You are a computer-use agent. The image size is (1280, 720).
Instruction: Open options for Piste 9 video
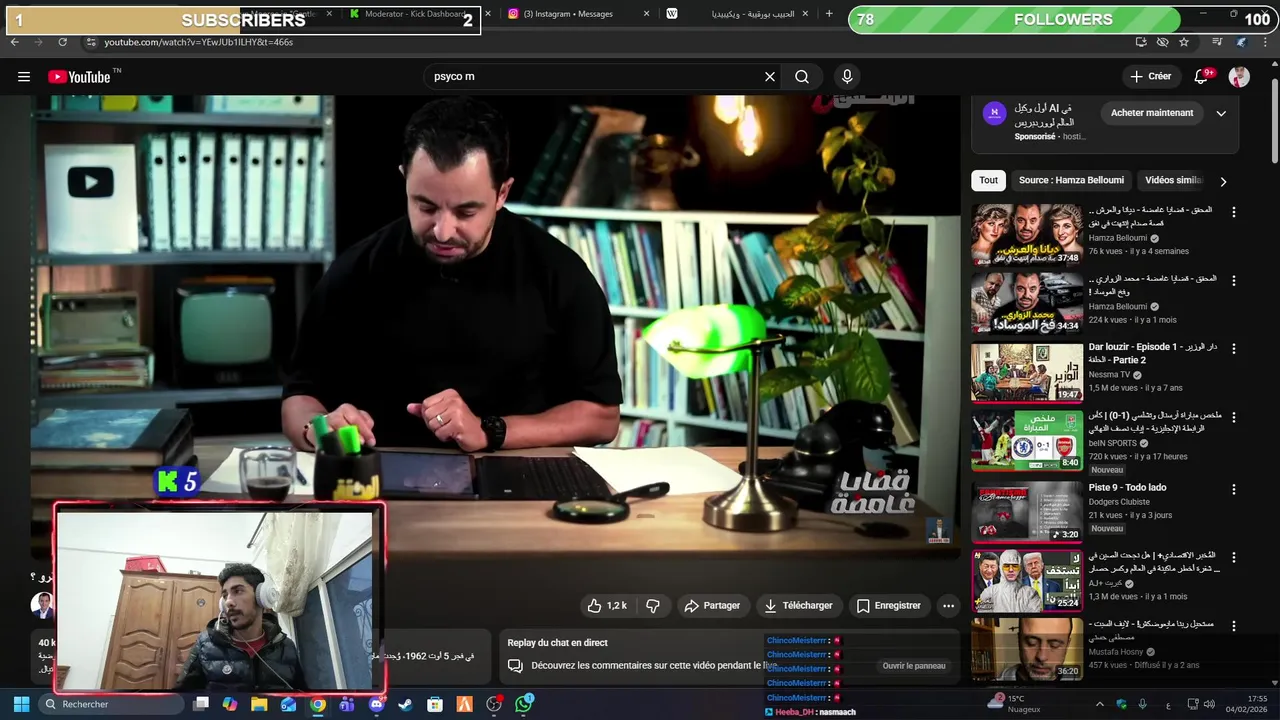(x=1234, y=489)
